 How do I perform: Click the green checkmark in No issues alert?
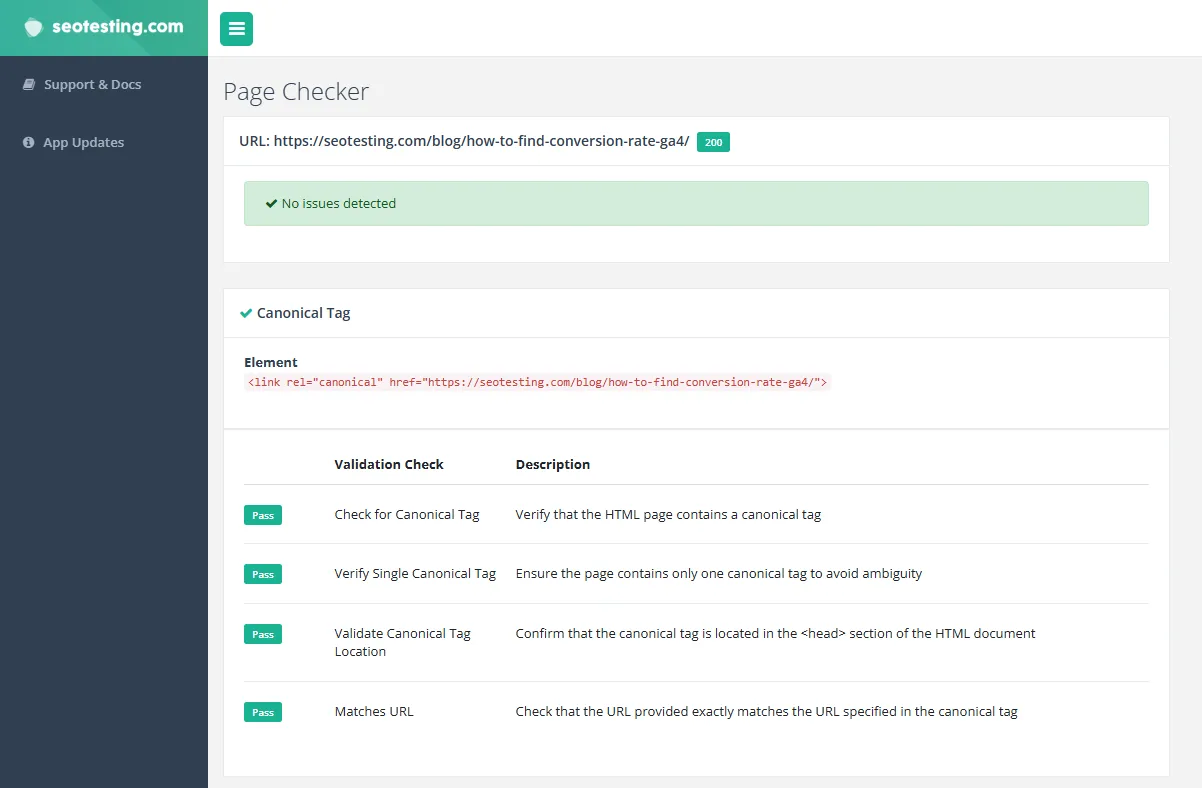tap(271, 203)
